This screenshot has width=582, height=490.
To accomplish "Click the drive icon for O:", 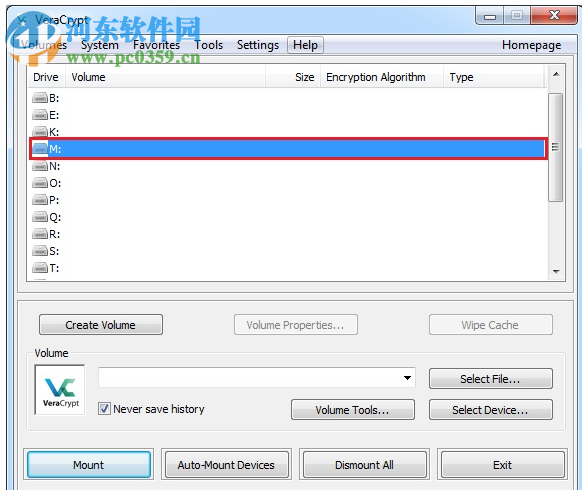I will click(40, 183).
